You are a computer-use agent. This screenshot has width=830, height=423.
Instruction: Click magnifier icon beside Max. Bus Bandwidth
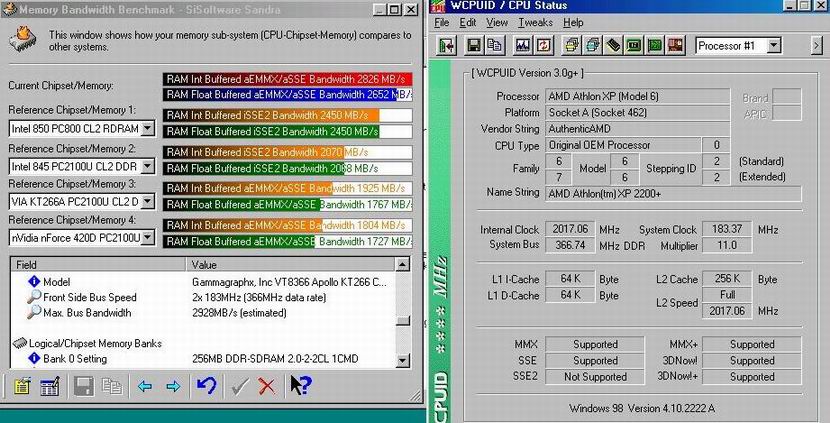coord(34,312)
